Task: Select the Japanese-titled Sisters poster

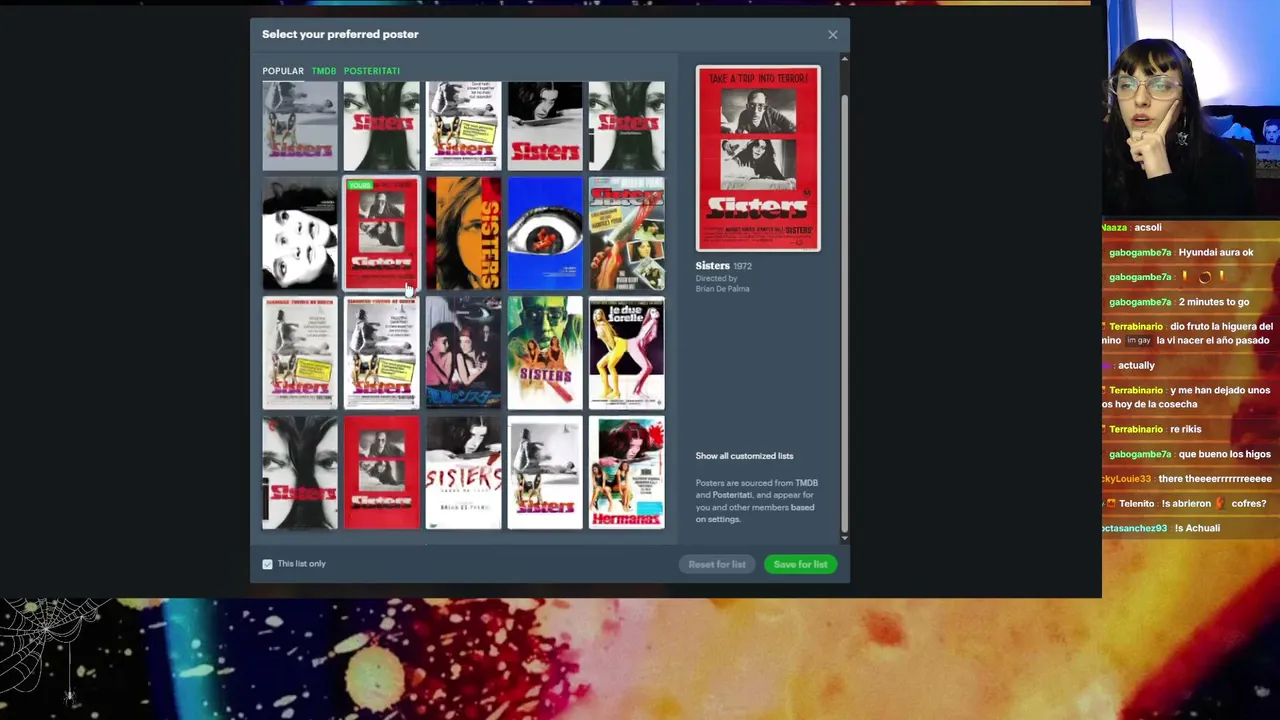Action: tap(463, 353)
